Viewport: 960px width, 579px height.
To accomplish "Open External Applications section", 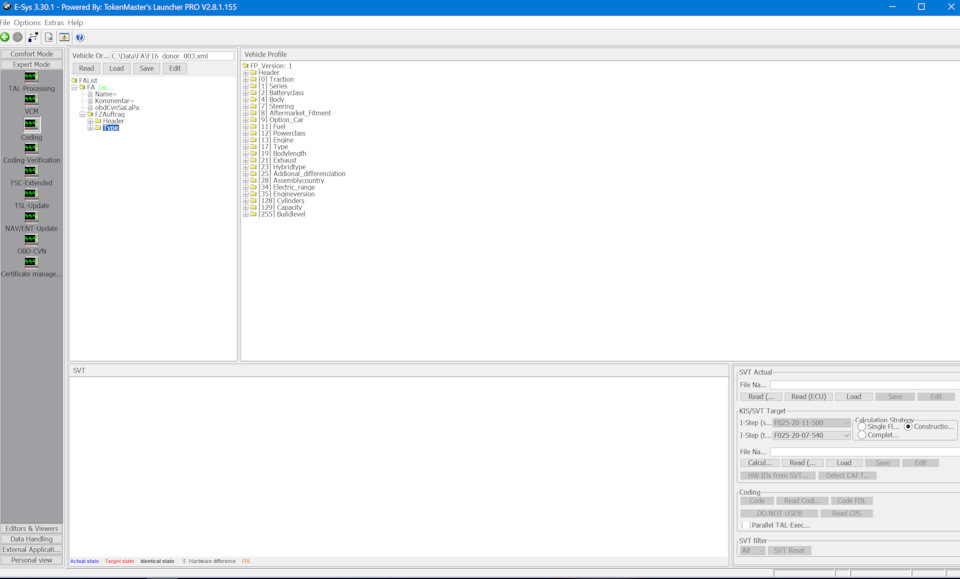I will tap(31, 549).
